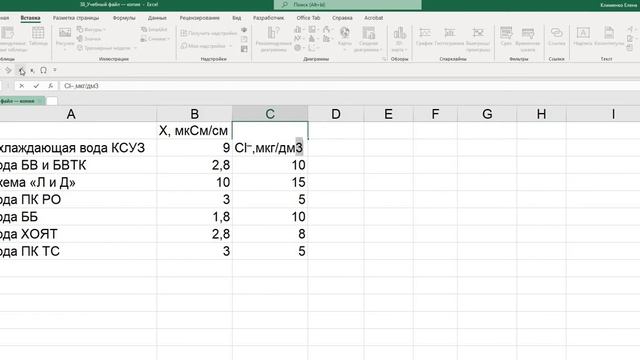640x360 pixels.
Task: Open the Карты map chart button
Action: (x=344, y=37)
